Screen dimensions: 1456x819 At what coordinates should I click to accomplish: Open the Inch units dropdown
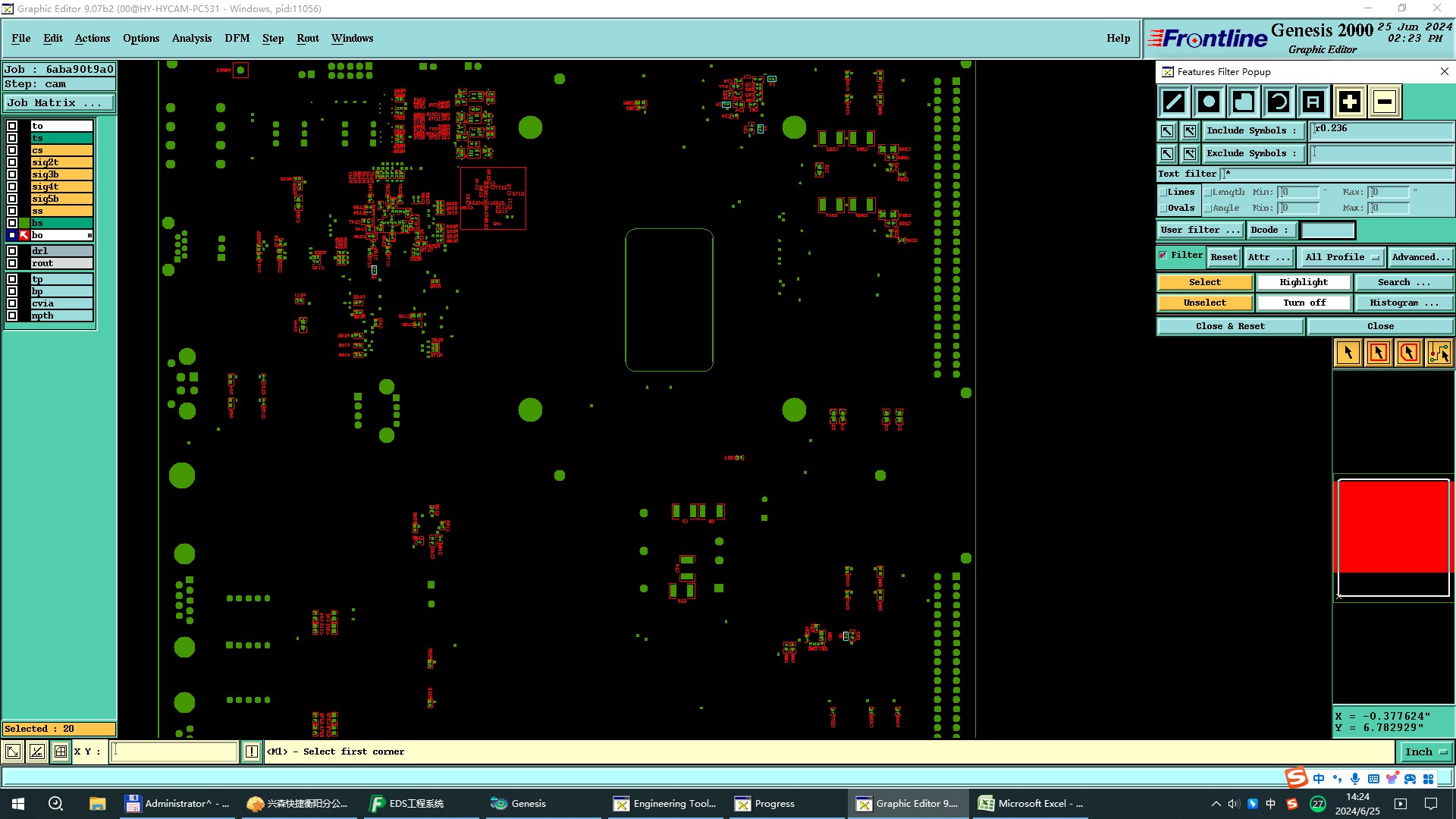pyautogui.click(x=1426, y=752)
